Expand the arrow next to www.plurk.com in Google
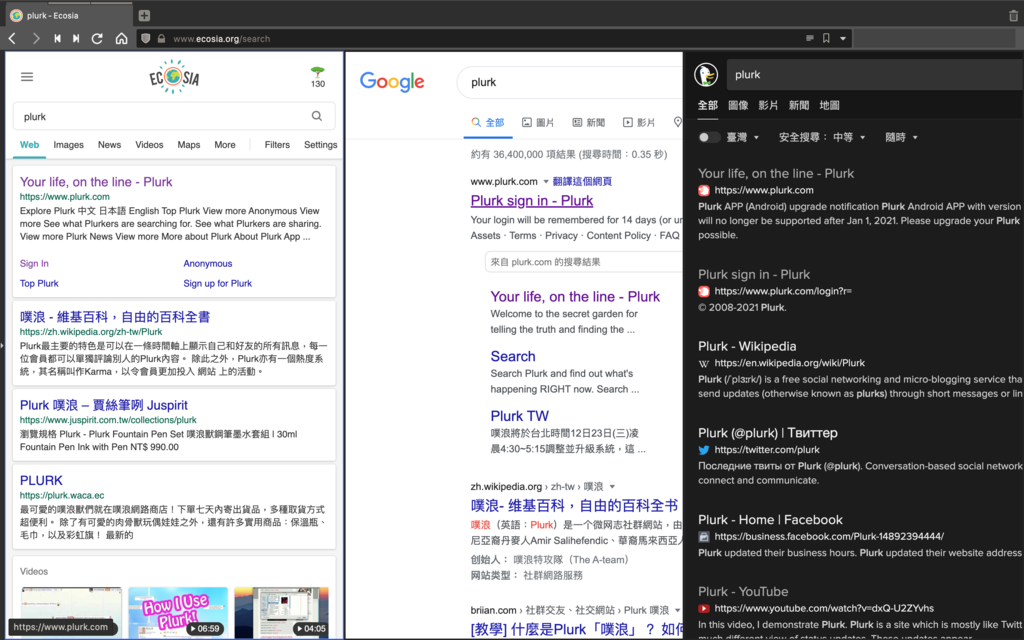 546,182
